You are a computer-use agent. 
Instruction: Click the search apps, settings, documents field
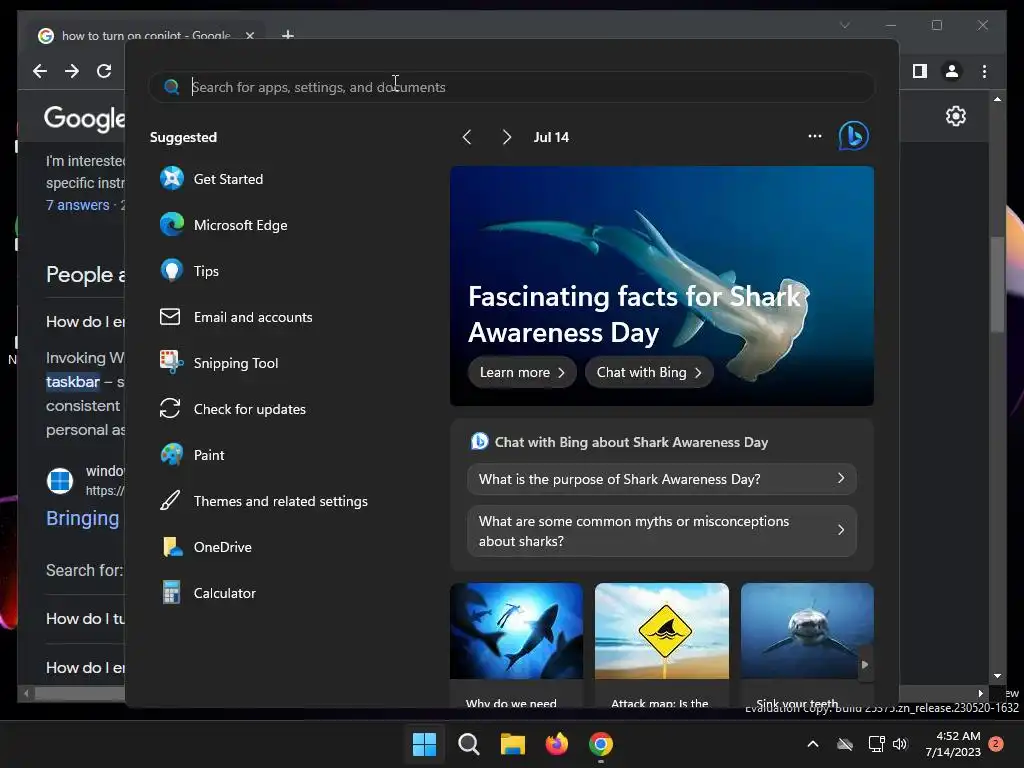pyautogui.click(x=511, y=87)
